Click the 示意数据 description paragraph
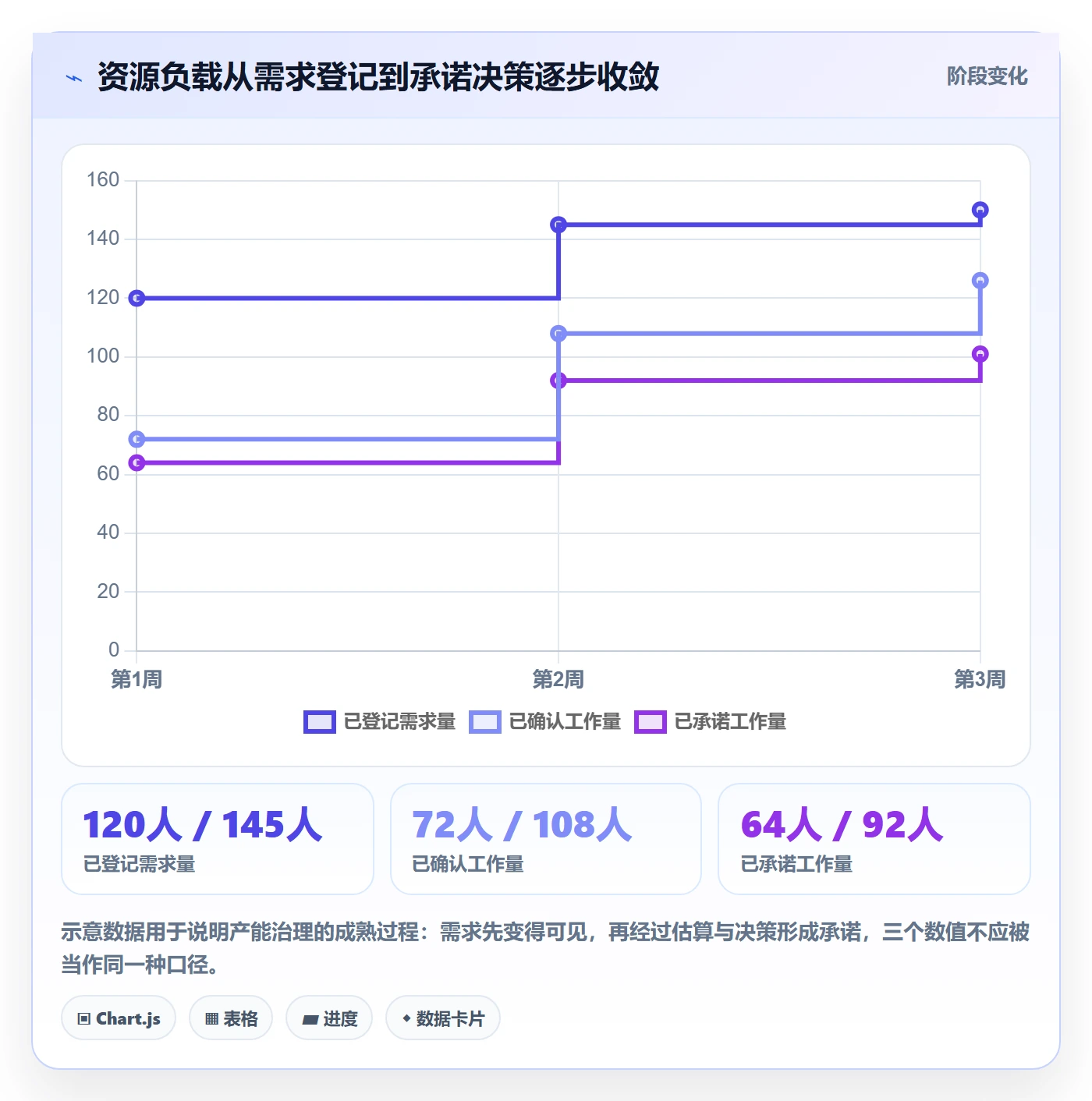 pos(546,948)
